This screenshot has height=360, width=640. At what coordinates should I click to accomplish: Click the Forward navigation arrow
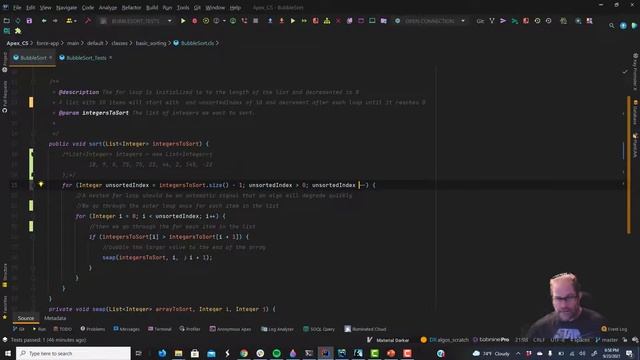[x=55, y=21]
